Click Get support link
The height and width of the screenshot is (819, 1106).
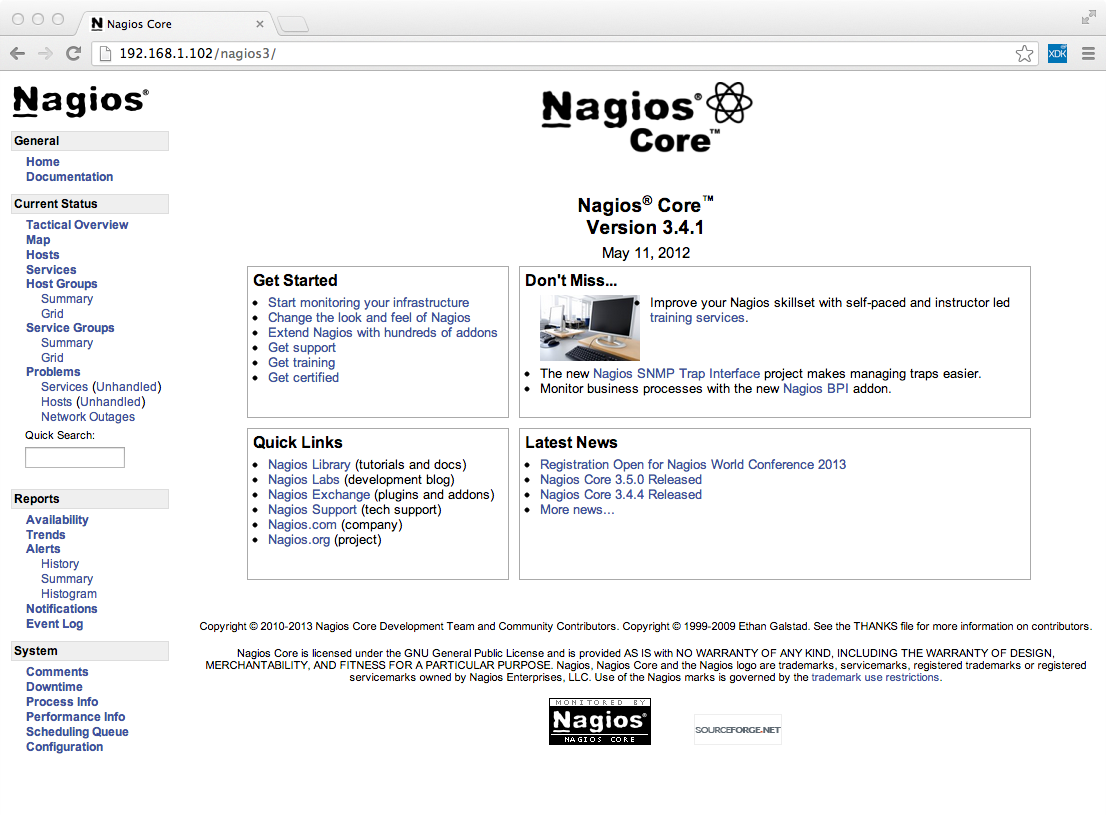[302, 347]
